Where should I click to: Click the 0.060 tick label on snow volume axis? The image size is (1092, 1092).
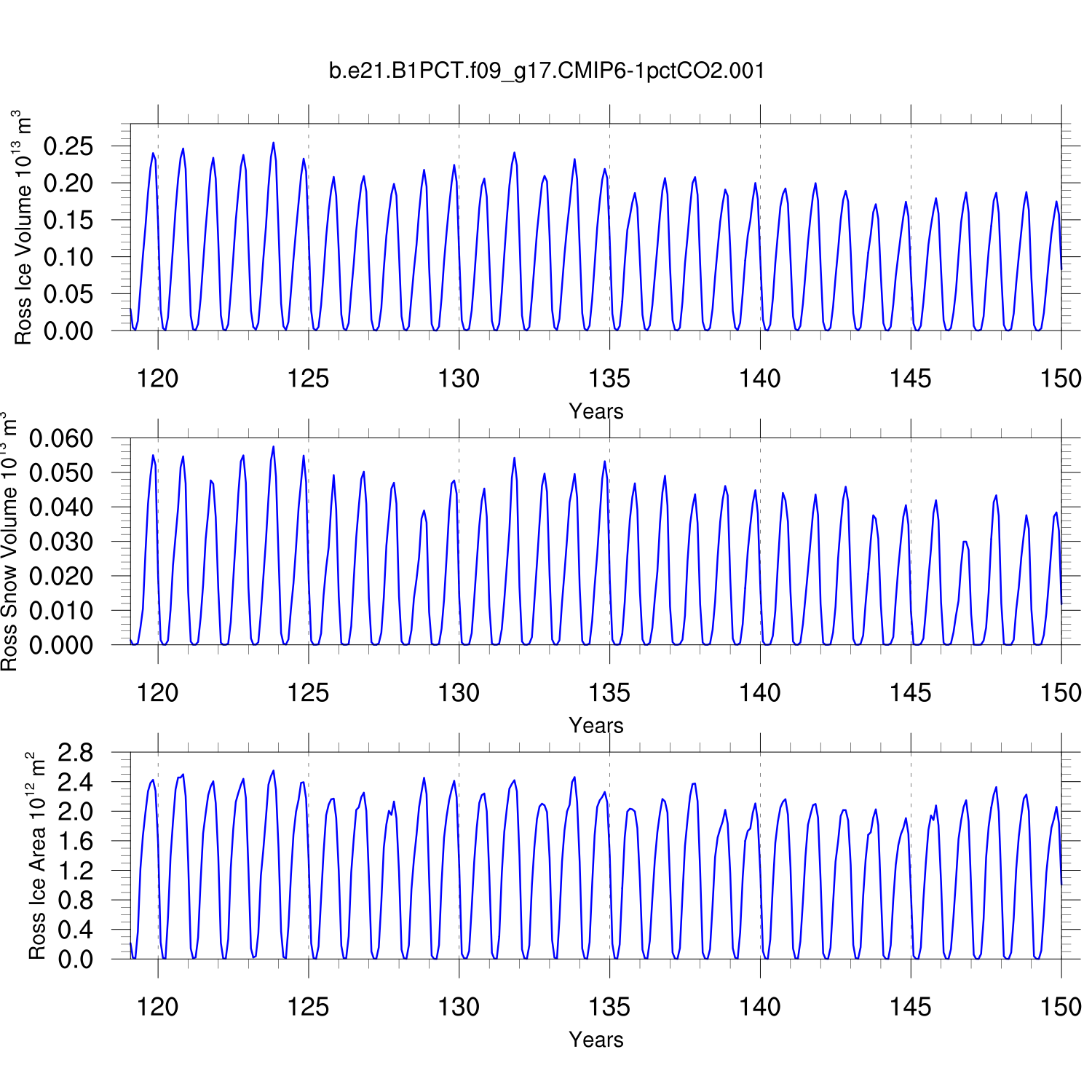pyautogui.click(x=61, y=438)
